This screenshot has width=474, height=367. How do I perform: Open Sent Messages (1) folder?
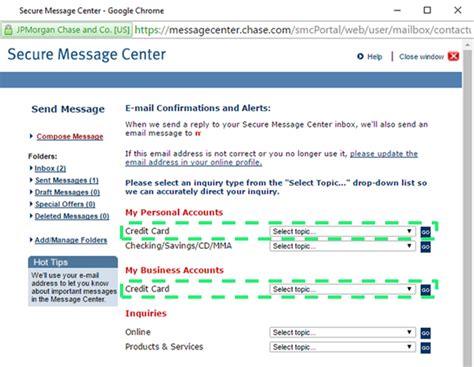(67, 180)
